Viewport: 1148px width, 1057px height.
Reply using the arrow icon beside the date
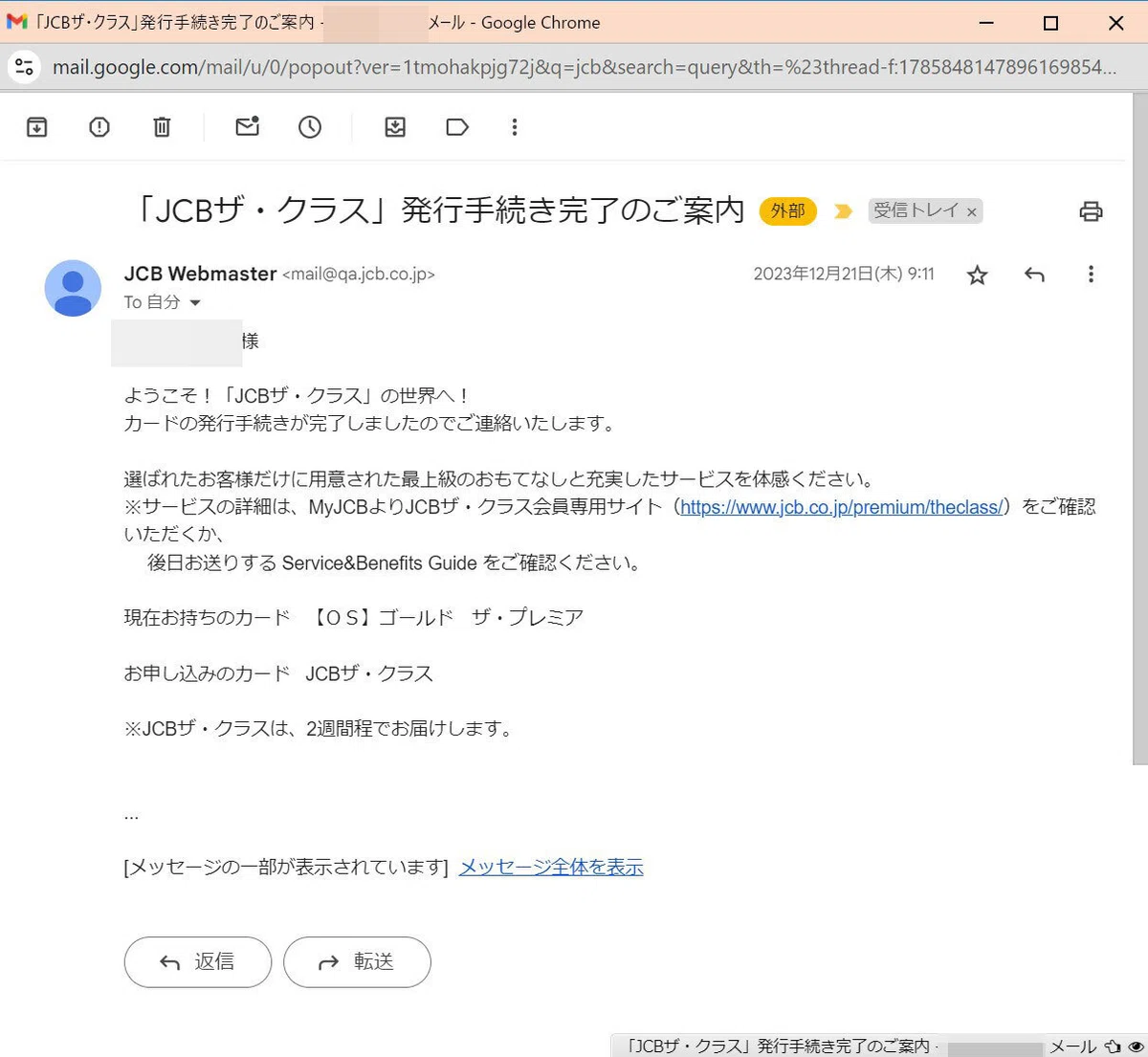click(1034, 275)
